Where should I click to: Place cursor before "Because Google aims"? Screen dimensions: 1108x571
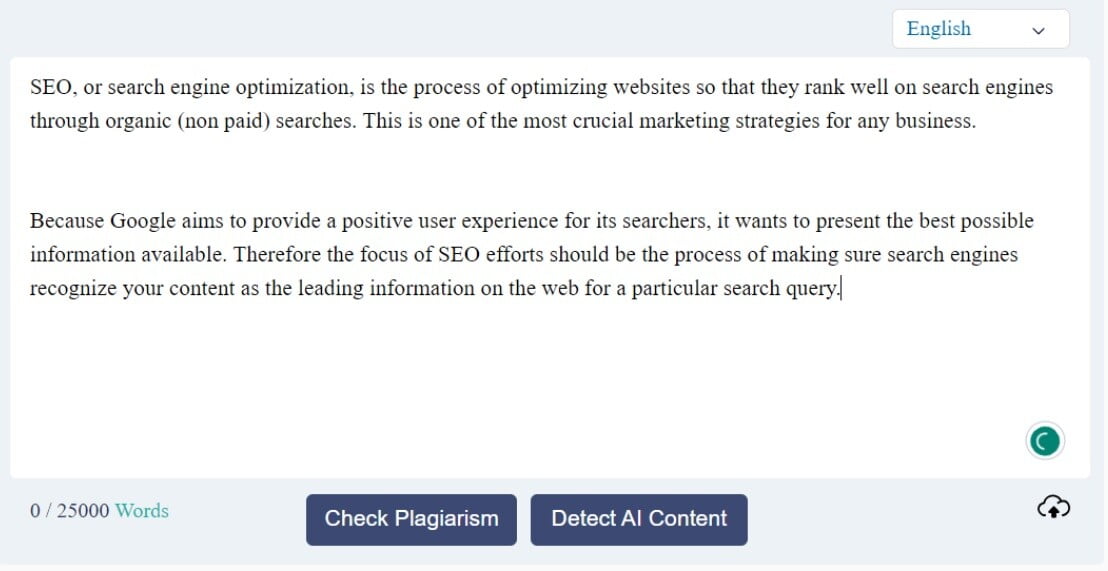click(x=30, y=221)
